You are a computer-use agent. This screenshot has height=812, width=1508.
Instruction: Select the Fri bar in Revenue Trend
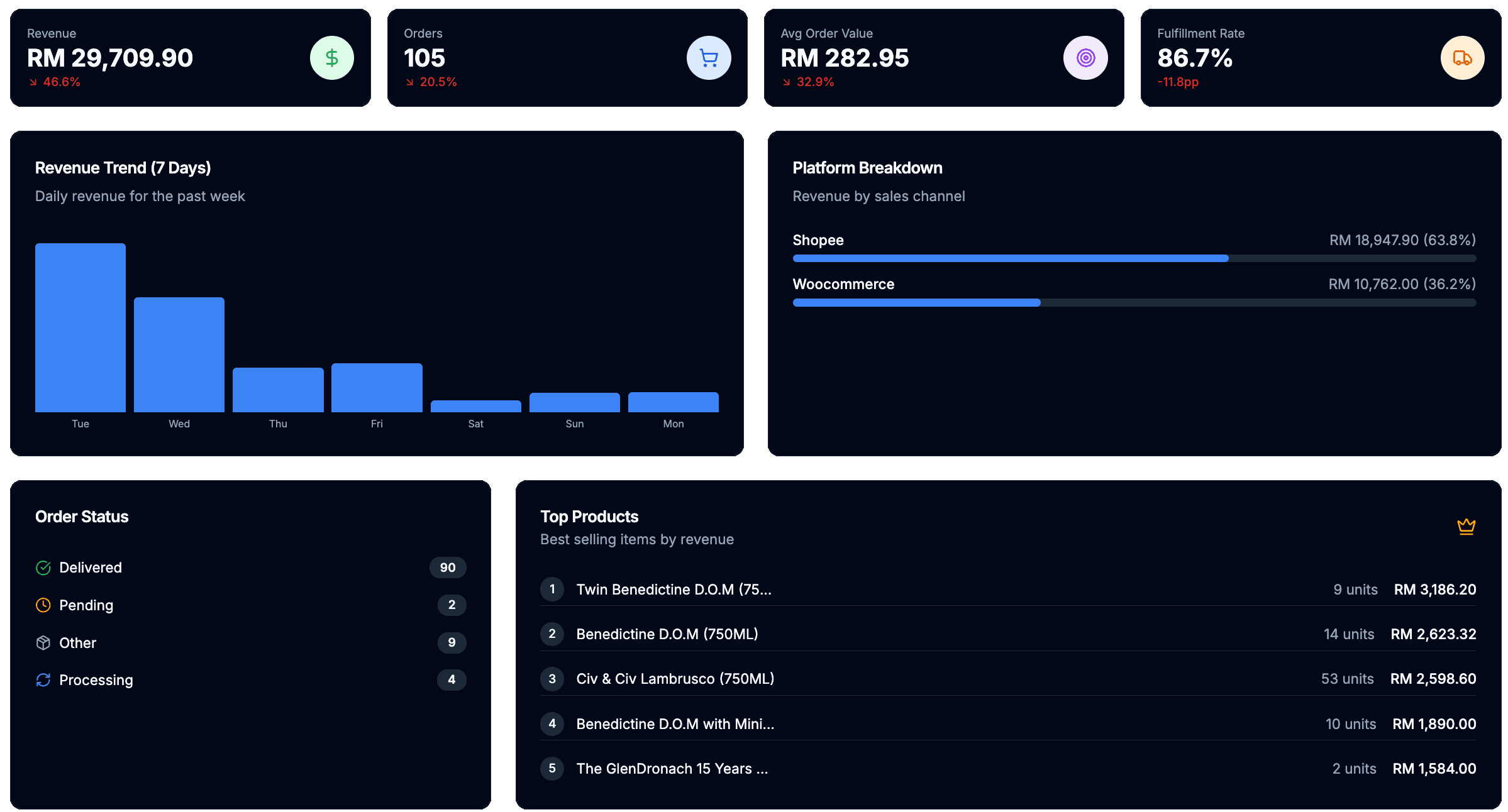coord(377,388)
